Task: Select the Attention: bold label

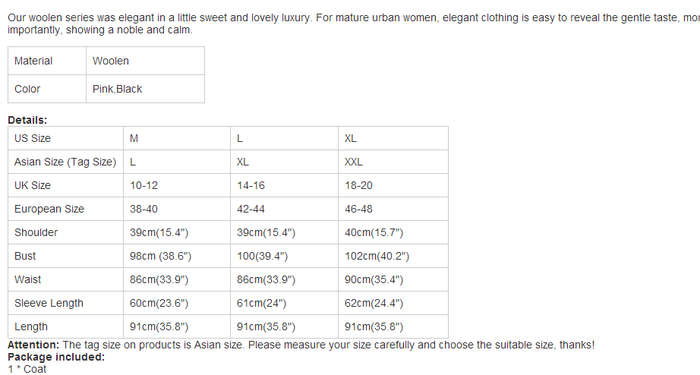Action: coord(33,345)
